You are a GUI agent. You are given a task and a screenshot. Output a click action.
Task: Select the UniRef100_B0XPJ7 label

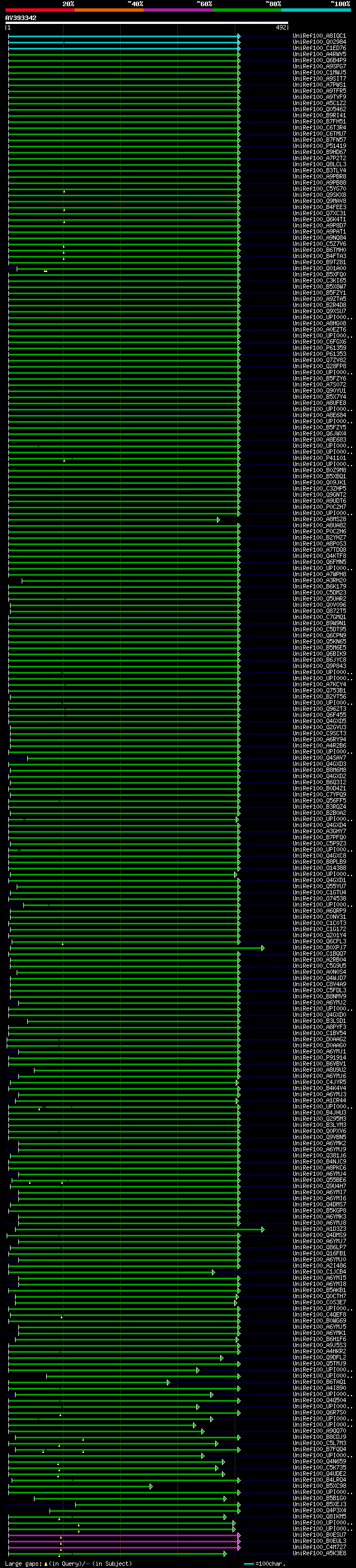319,947
